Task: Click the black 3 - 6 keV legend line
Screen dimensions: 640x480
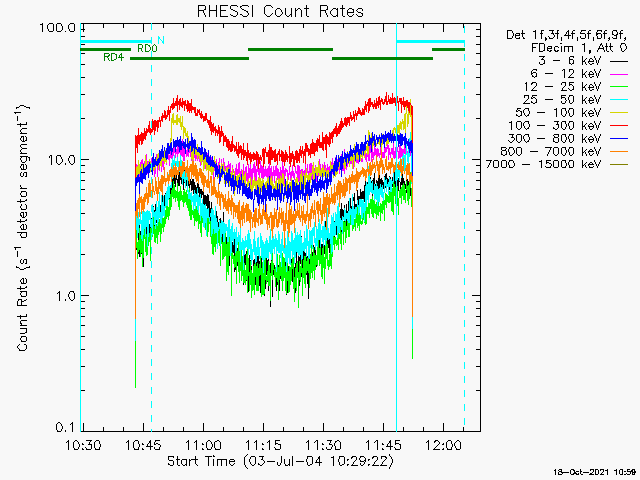Action: [619, 62]
